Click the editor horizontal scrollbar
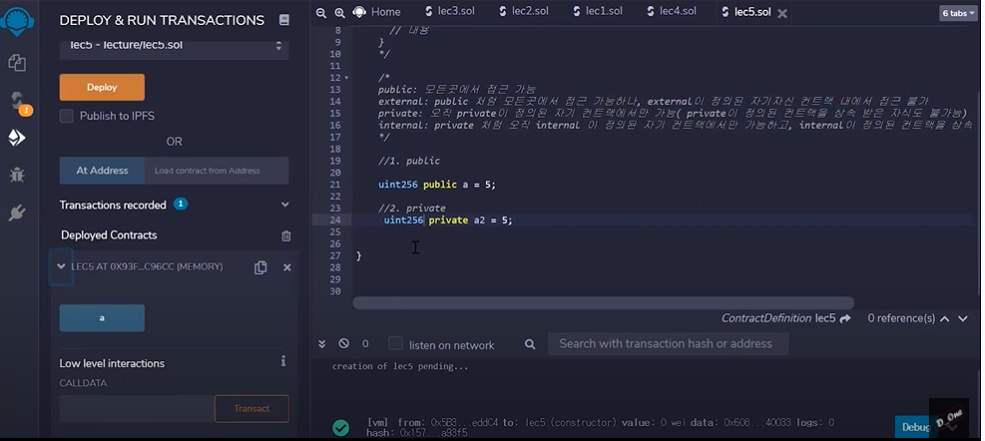The height and width of the screenshot is (441, 985). click(x=603, y=303)
